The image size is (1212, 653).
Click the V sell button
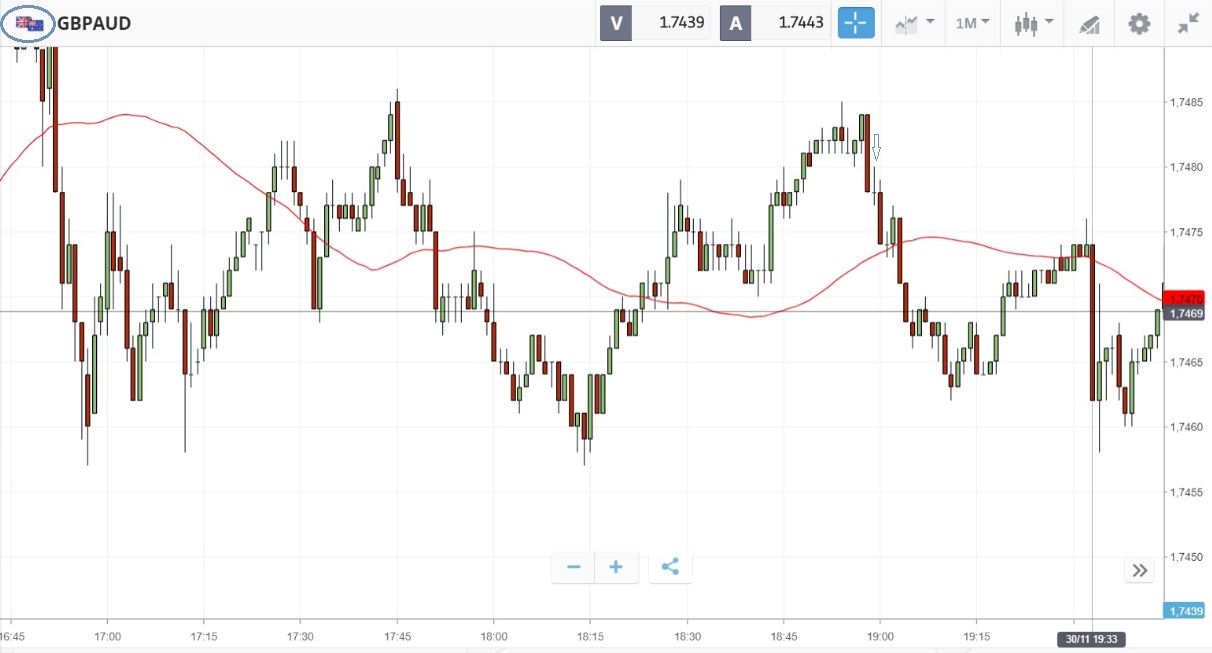tap(616, 23)
